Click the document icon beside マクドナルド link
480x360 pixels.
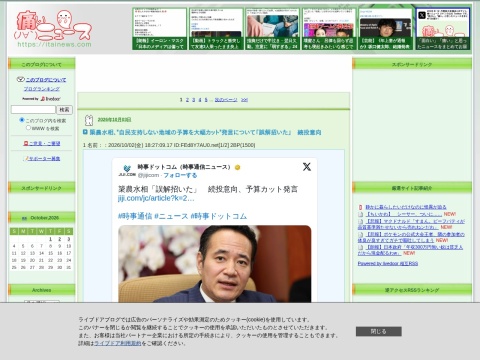[360, 221]
